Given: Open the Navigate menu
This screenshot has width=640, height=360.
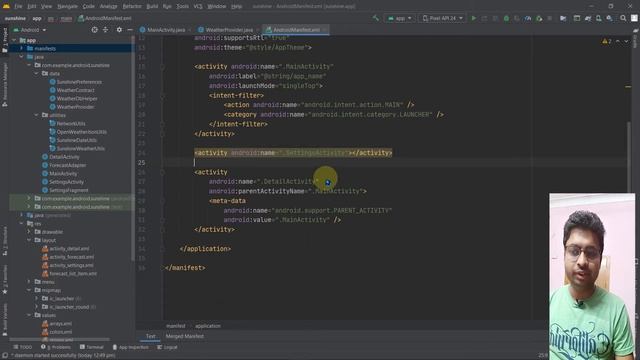Looking at the screenshot, I should coord(67,7).
